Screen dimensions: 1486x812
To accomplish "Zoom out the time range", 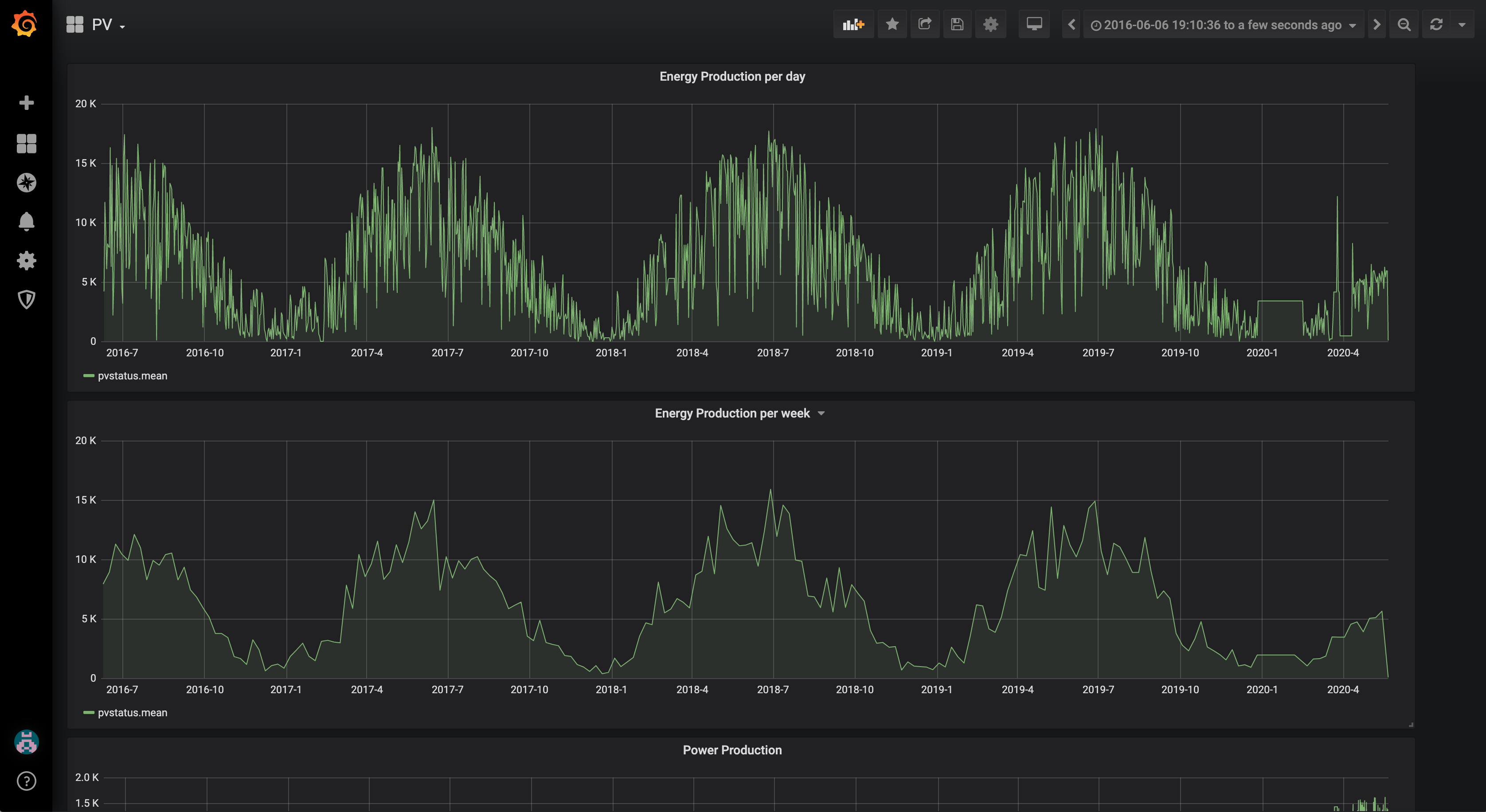I will point(1404,24).
